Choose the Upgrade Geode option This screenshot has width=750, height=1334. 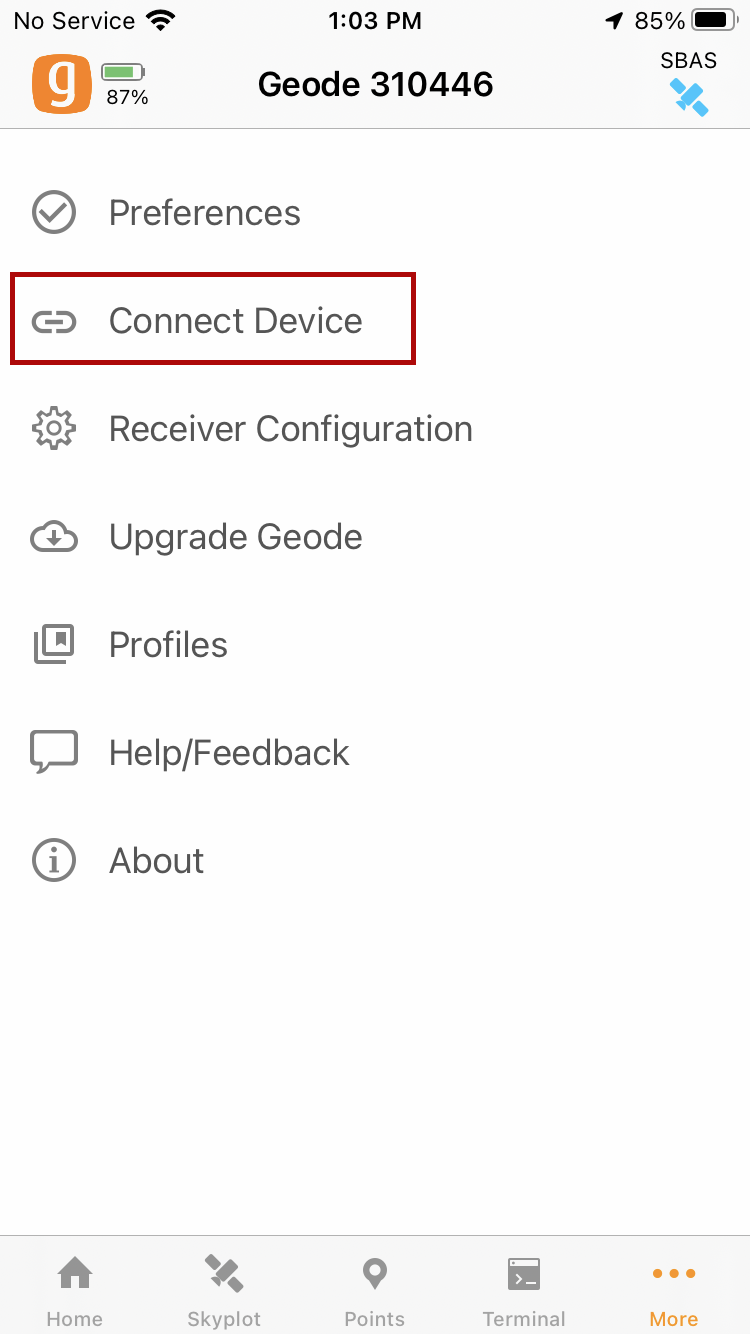click(235, 537)
